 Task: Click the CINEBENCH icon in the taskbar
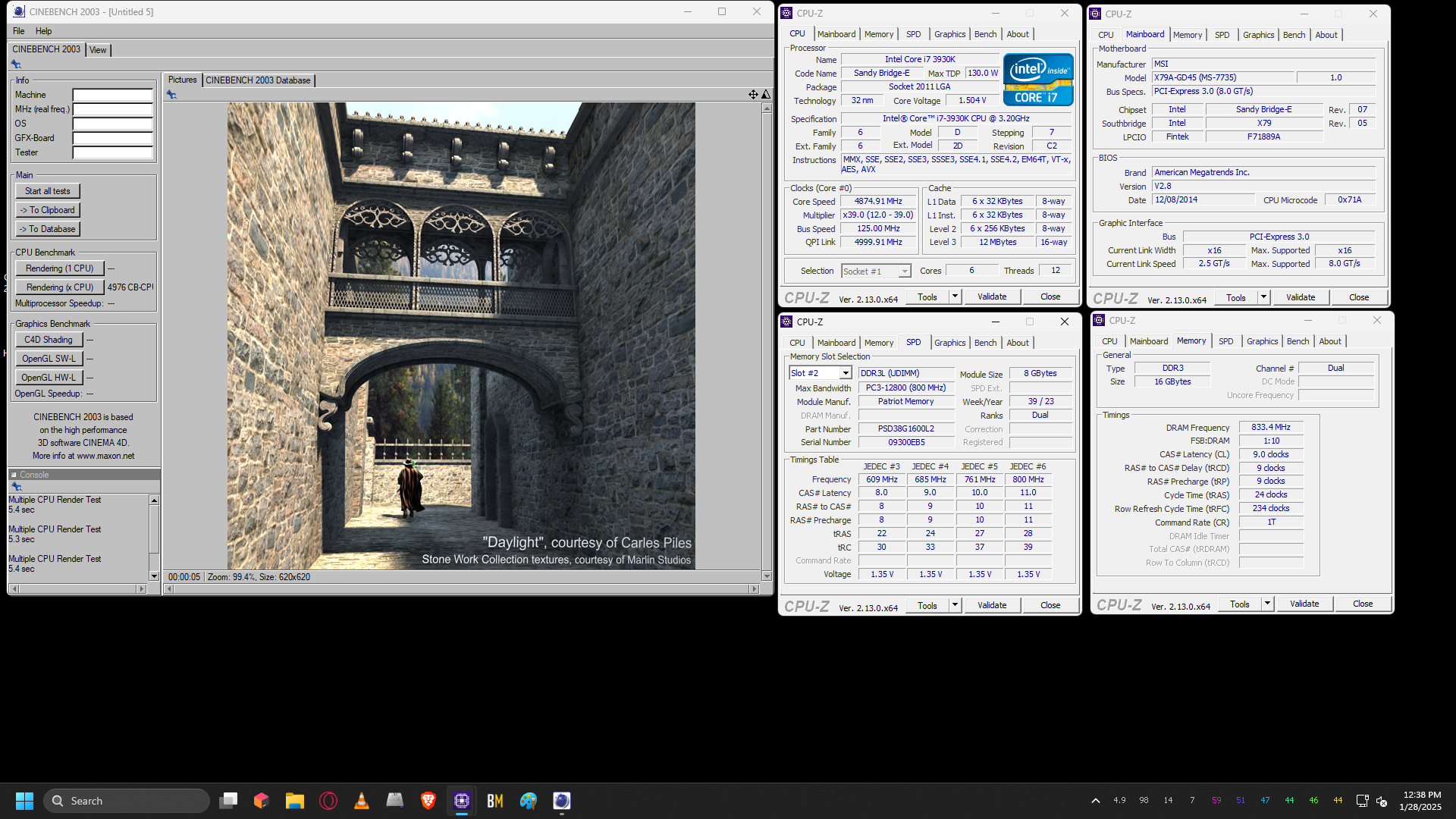tap(562, 801)
